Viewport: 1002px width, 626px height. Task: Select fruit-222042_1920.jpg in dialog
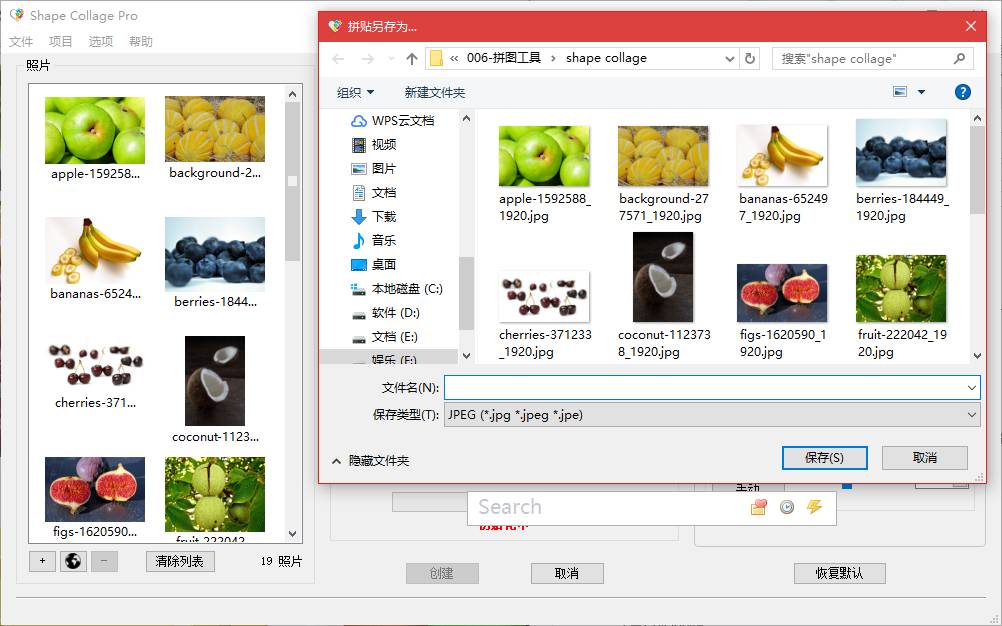coord(901,307)
